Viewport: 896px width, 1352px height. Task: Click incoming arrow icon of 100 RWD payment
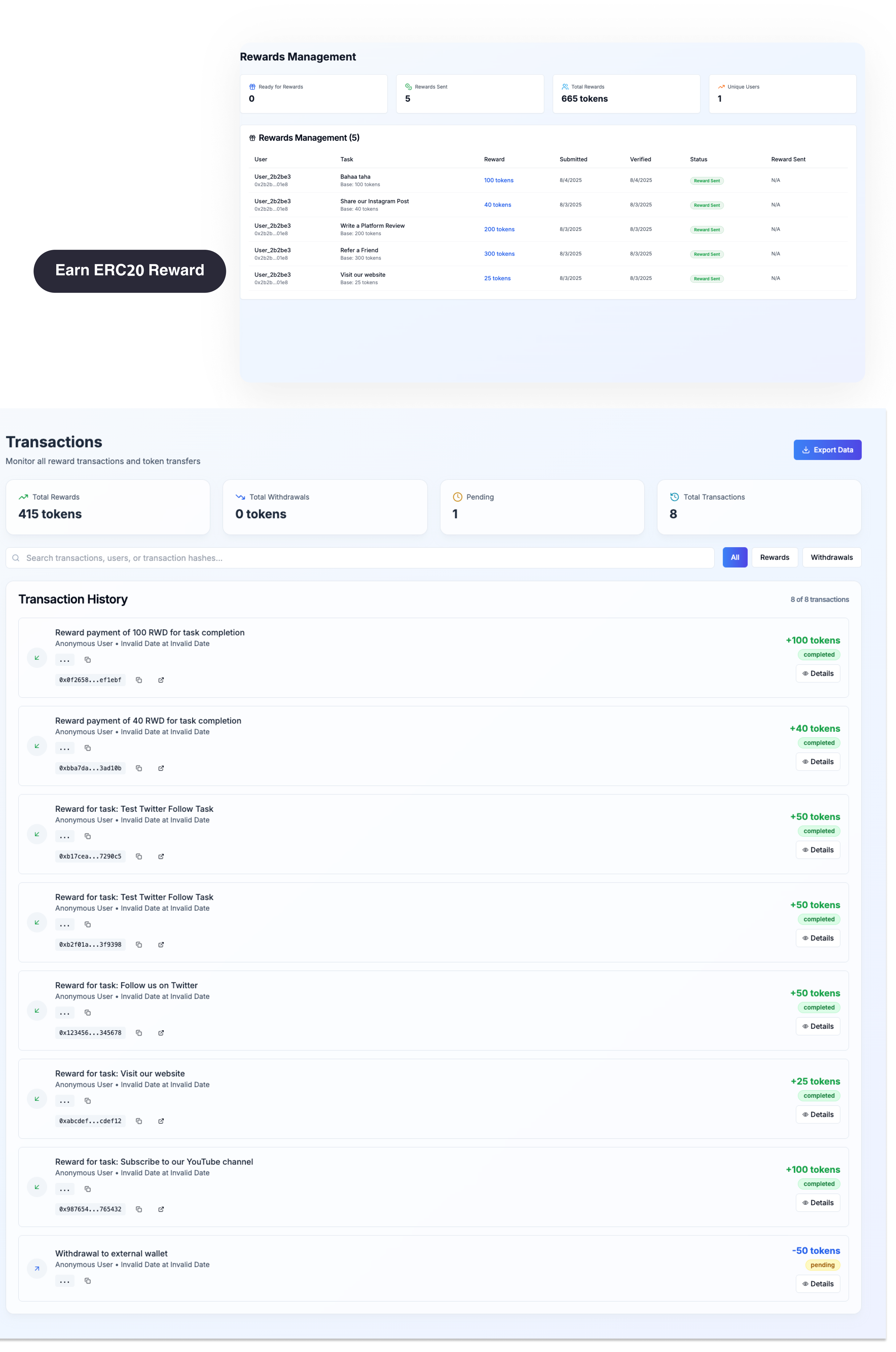click(37, 658)
